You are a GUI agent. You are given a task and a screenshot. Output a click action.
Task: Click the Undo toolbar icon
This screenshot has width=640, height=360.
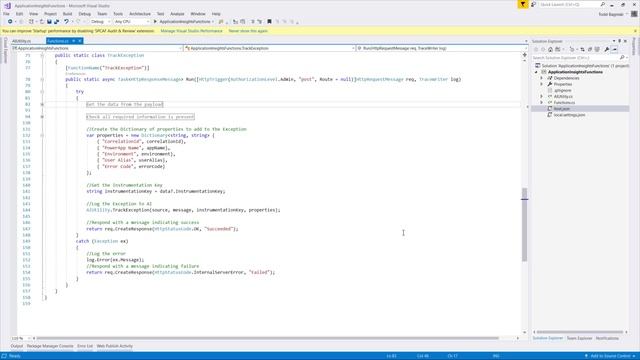(66, 22)
